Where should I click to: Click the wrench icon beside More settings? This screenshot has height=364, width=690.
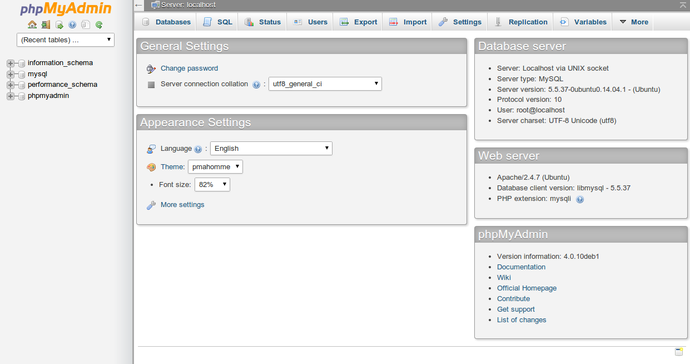(151, 205)
